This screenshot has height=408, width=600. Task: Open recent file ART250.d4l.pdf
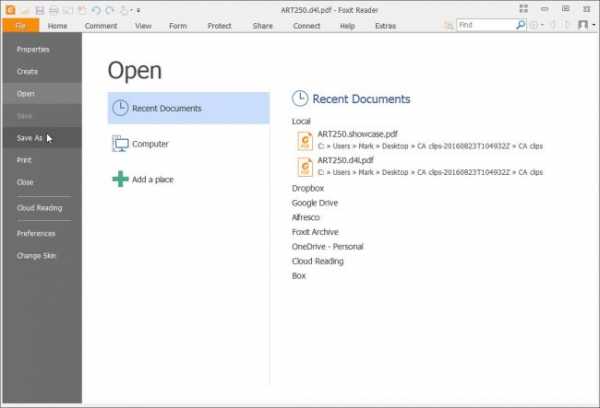point(420,166)
